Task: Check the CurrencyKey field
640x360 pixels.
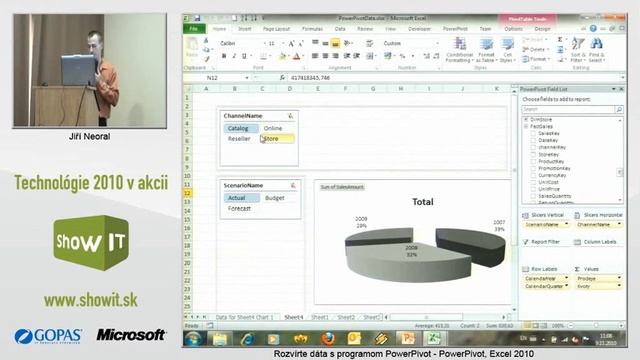Action: point(533,175)
